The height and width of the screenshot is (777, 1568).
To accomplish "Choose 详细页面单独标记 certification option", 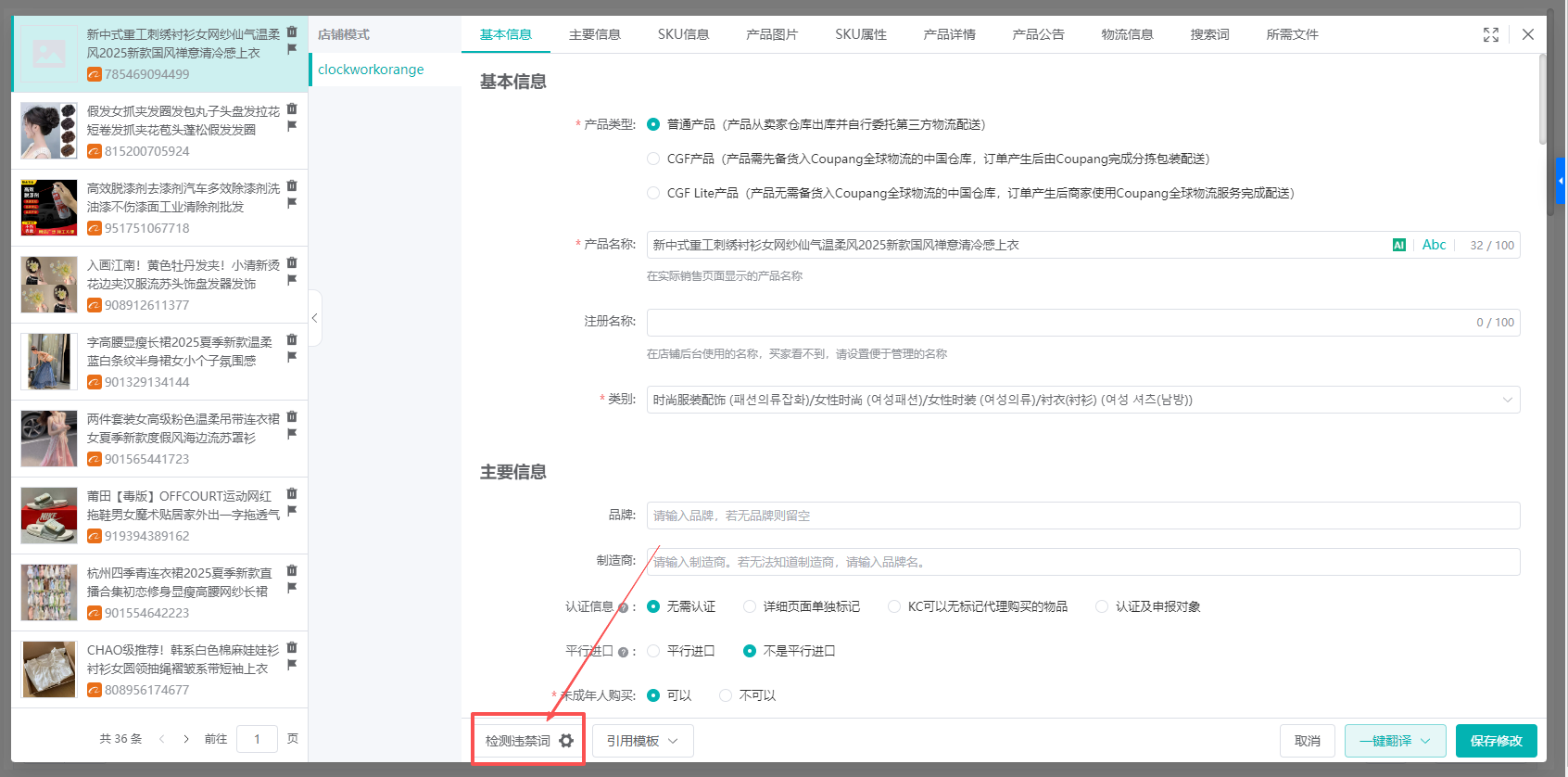I will 750,606.
